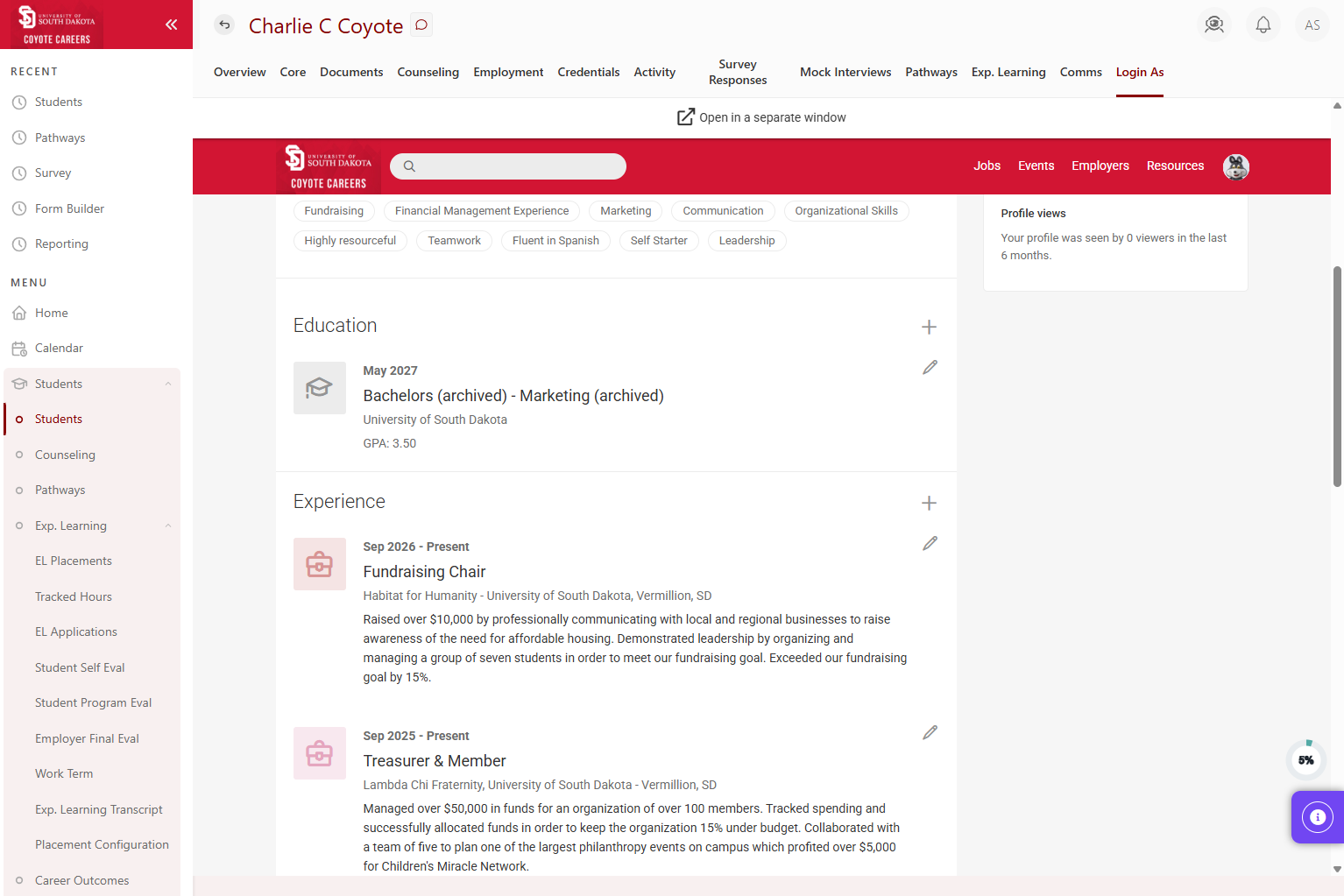The height and width of the screenshot is (896, 1344).
Task: Open the Credentials tab
Action: (x=589, y=72)
